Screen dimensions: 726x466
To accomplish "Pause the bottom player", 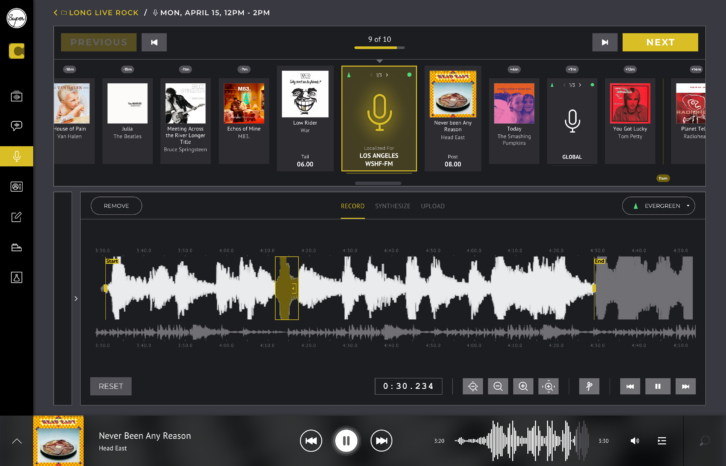I will pyautogui.click(x=346, y=441).
